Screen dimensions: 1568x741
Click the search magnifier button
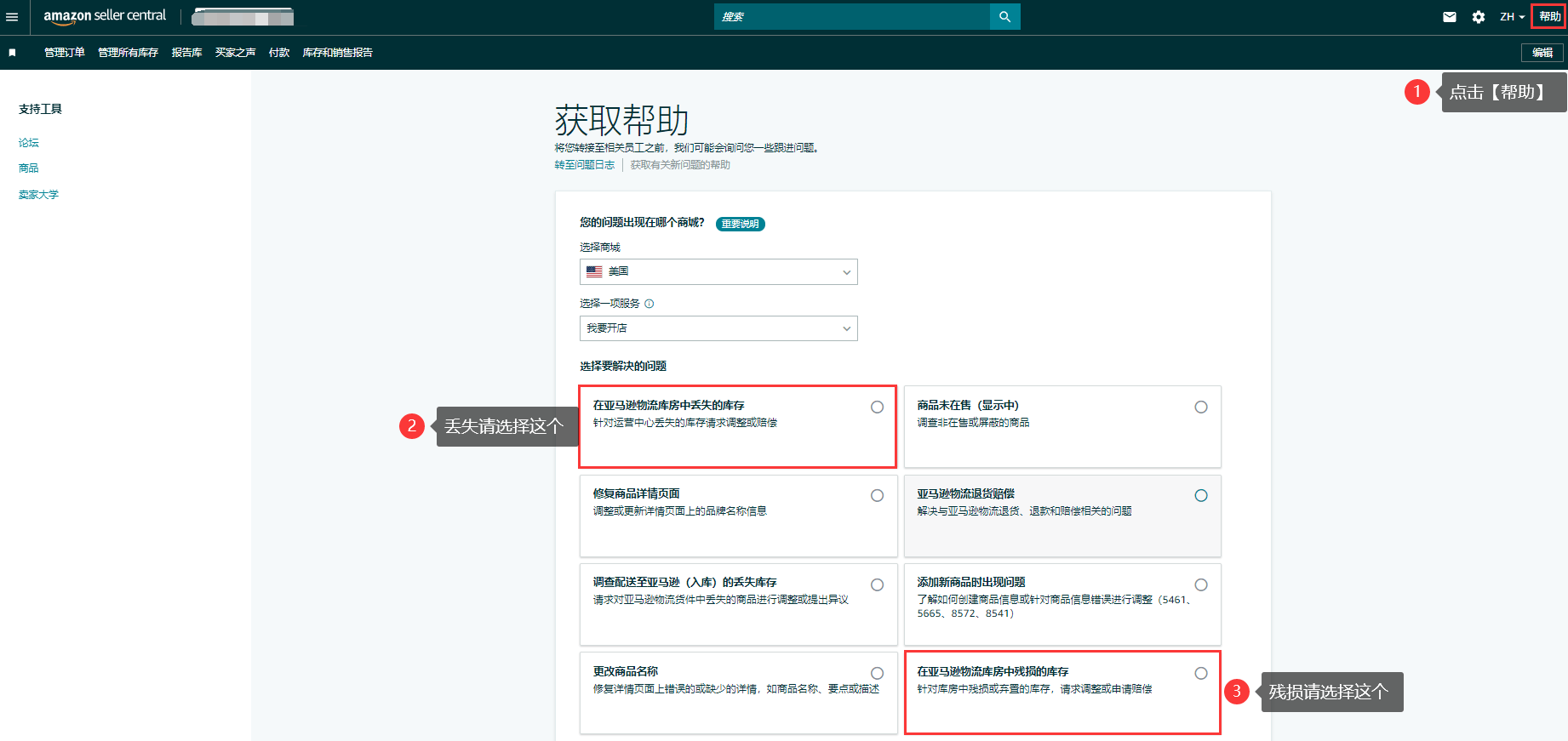[1005, 17]
